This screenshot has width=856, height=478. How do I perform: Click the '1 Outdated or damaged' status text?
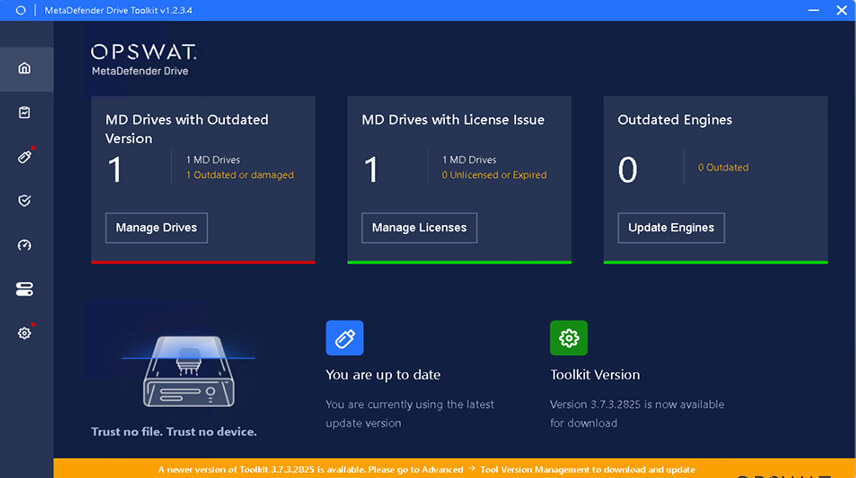tap(240, 175)
